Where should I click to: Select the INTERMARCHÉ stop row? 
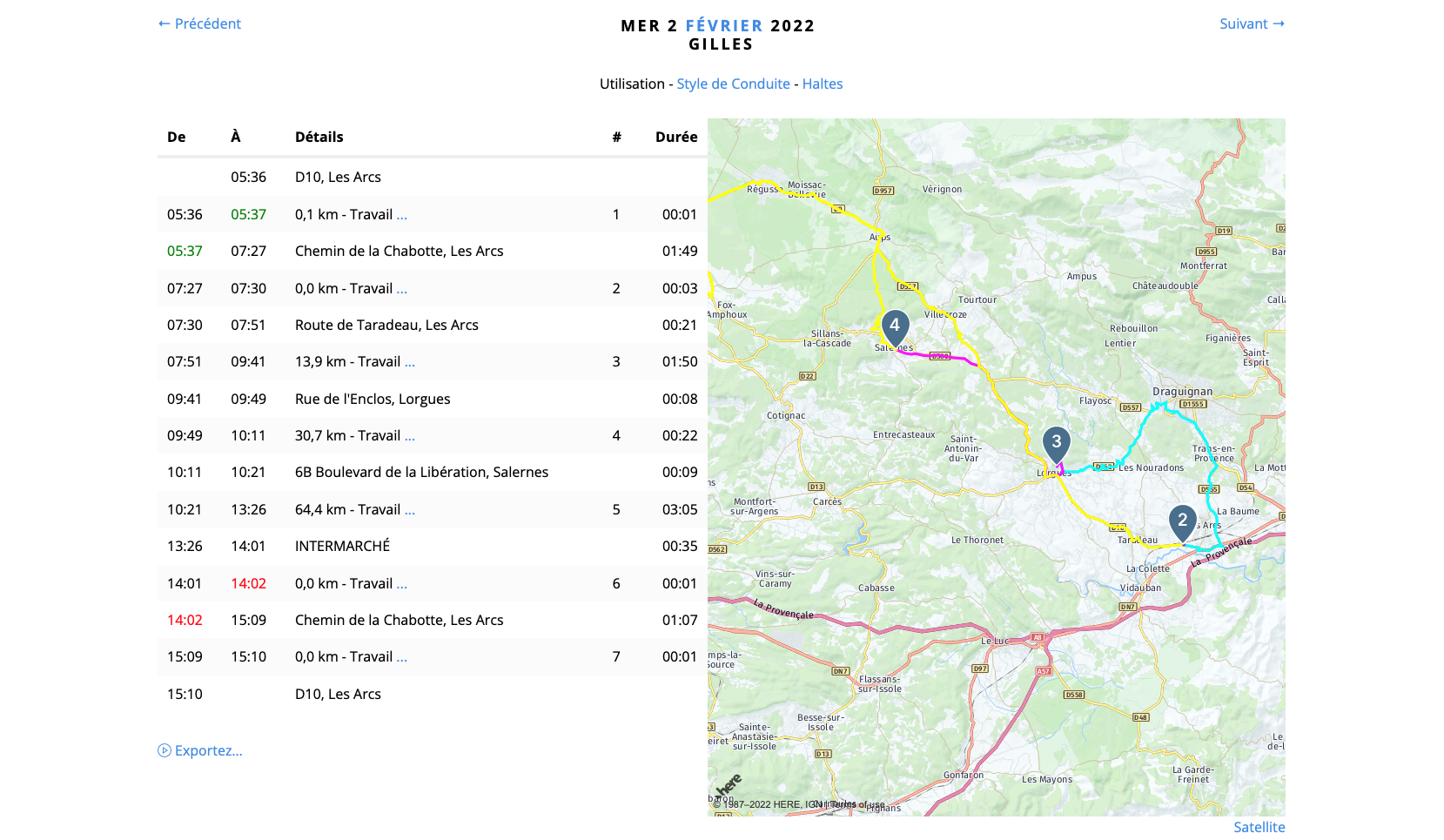coord(342,546)
